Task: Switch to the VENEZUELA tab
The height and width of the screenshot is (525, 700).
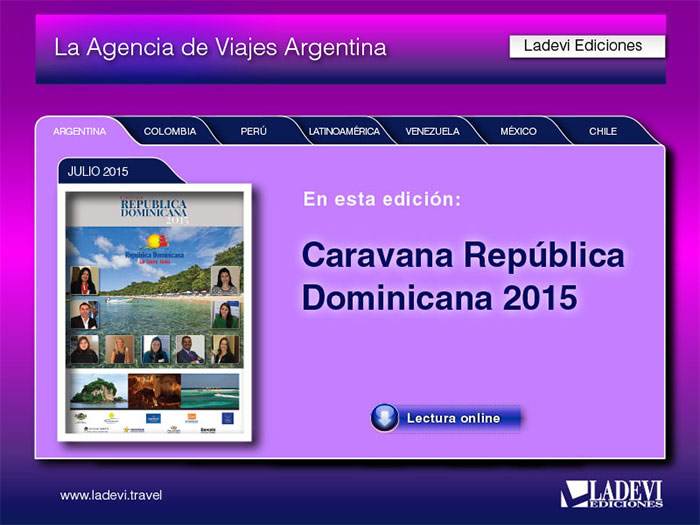Action: point(432,131)
